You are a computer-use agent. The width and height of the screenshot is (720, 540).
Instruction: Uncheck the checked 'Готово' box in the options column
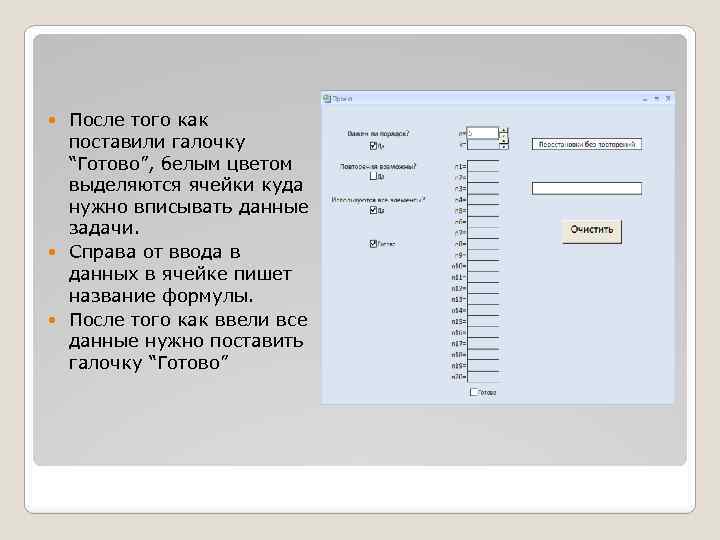tap(373, 243)
